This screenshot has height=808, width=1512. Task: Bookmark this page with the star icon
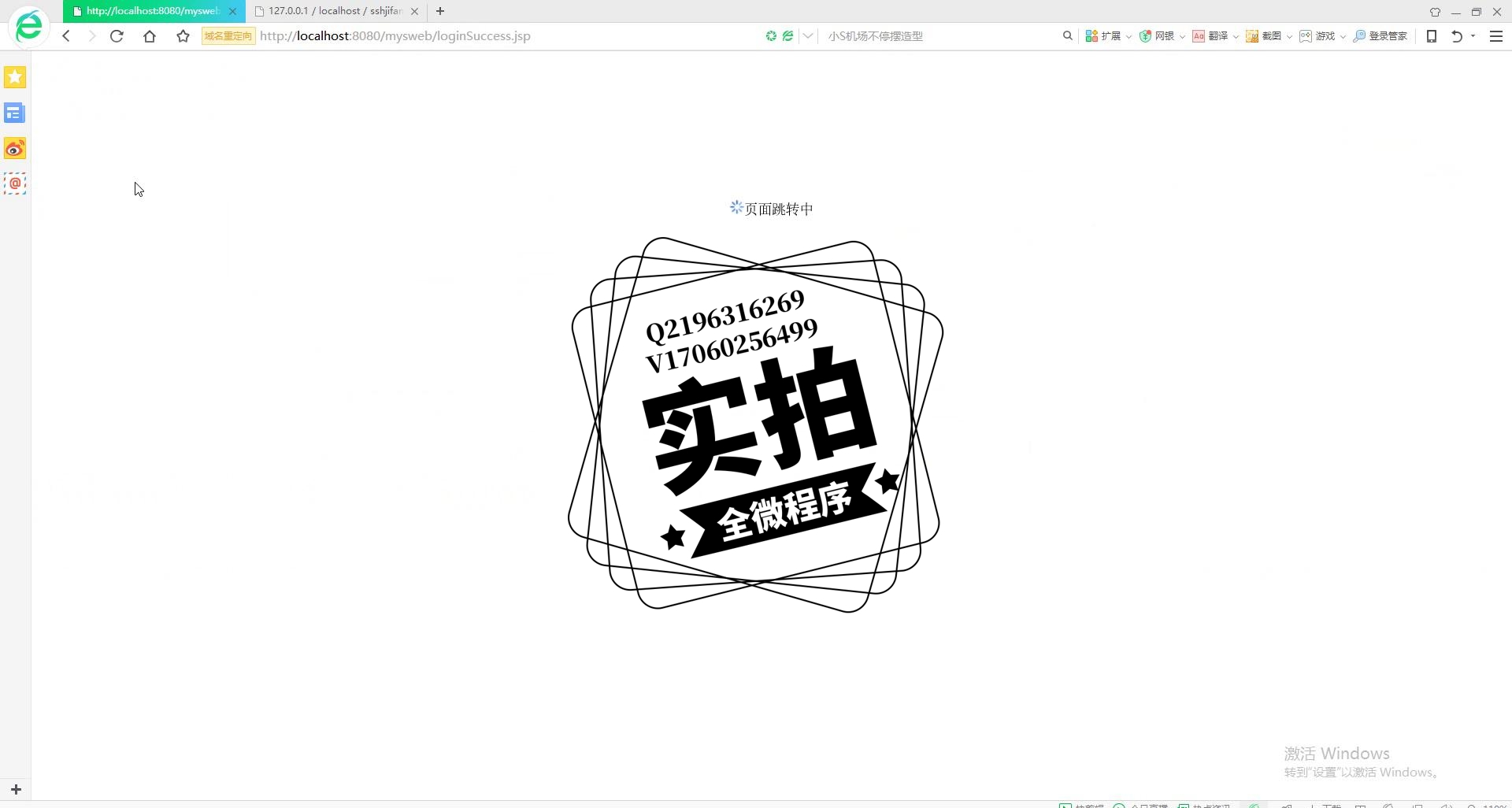tap(183, 36)
